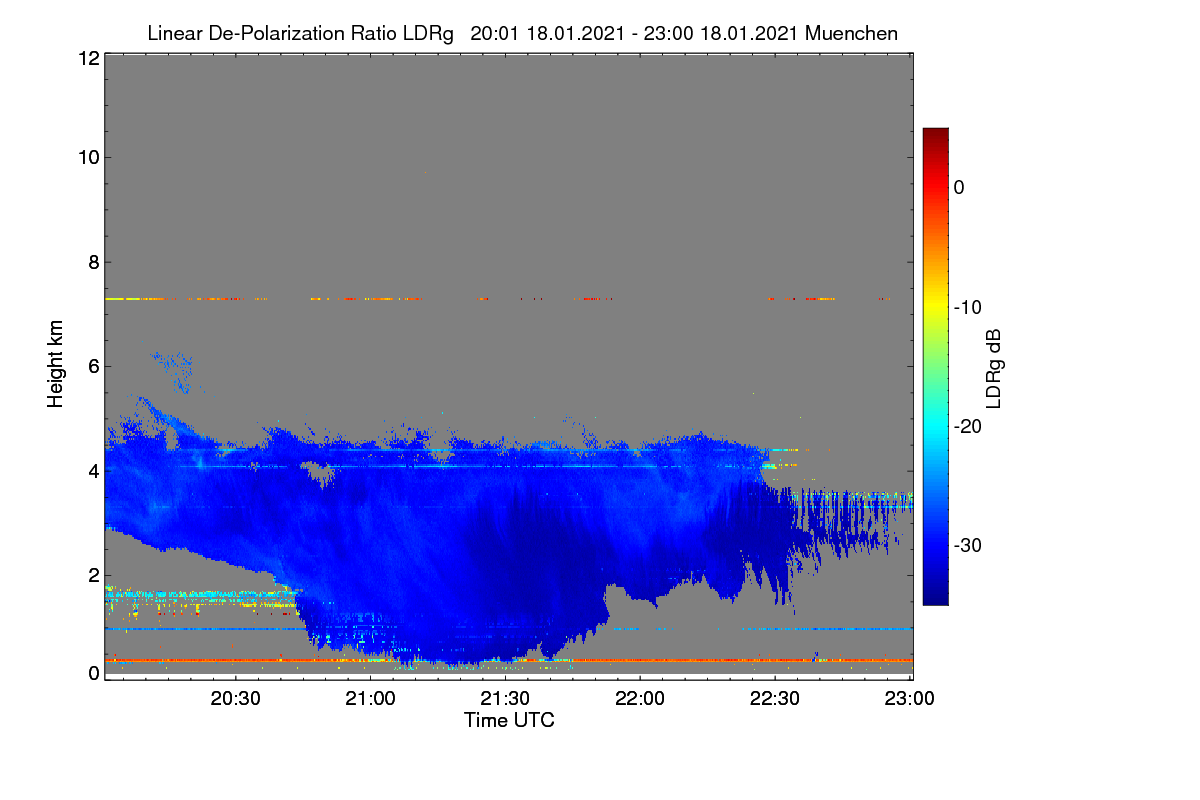Click the '22:30' time axis tick label
Image resolution: width=1200 pixels, height=800 pixels.
775,698
